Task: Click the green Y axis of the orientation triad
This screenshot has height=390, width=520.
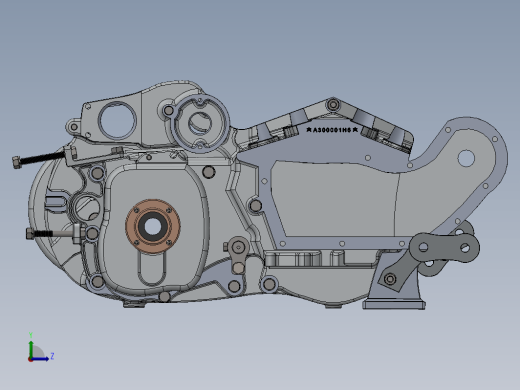Action: click(x=31, y=349)
